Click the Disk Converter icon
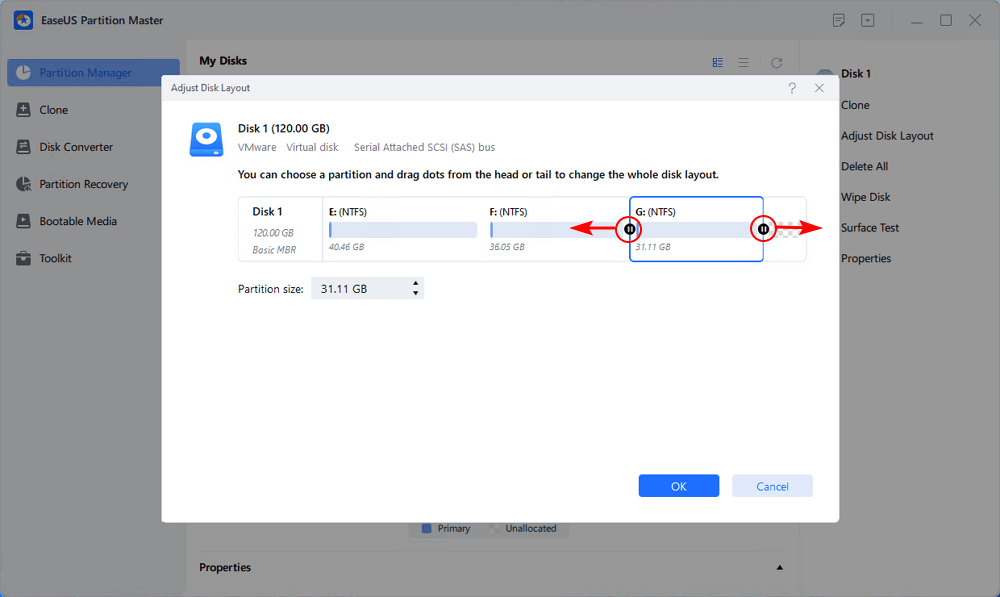The image size is (1000, 597). (x=24, y=147)
